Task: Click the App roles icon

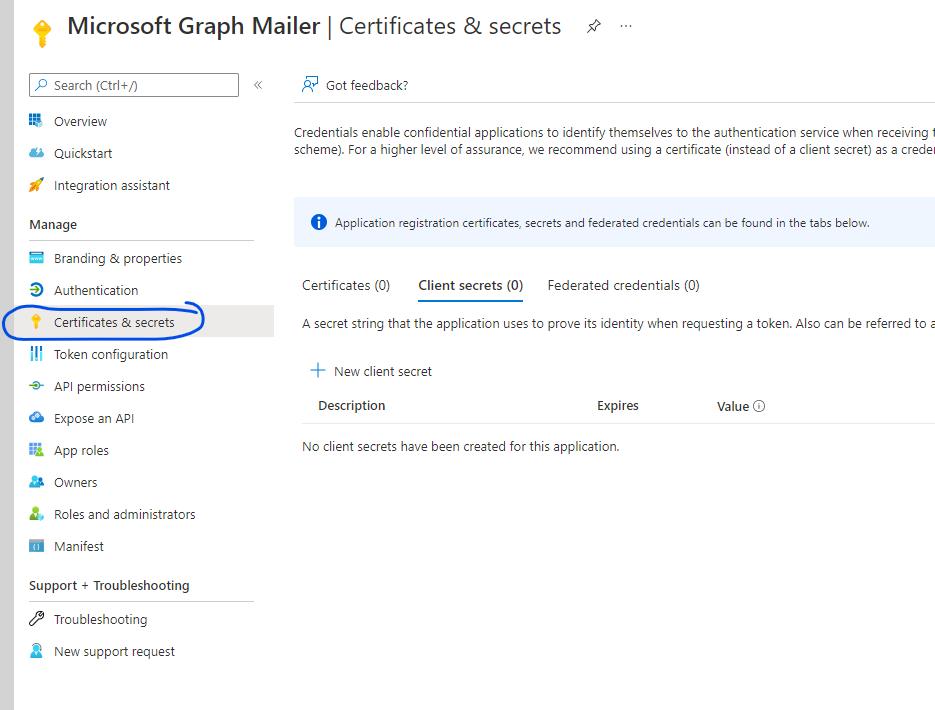Action: pyautogui.click(x=36, y=449)
